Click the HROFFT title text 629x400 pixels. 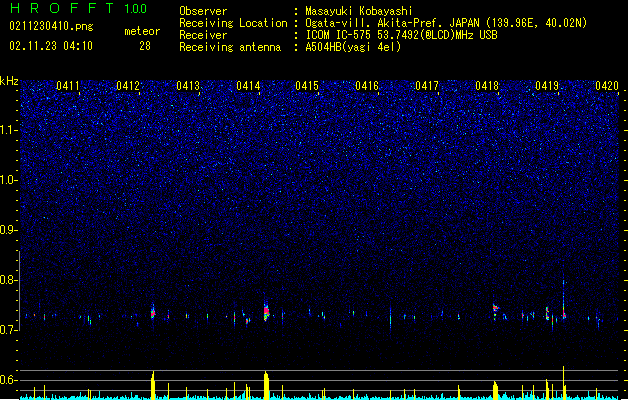point(62,8)
